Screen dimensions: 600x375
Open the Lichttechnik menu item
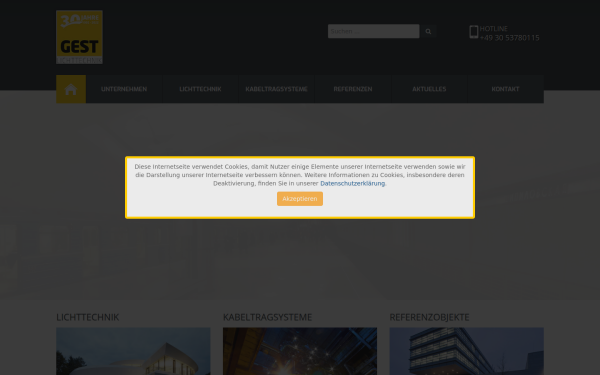(x=200, y=89)
